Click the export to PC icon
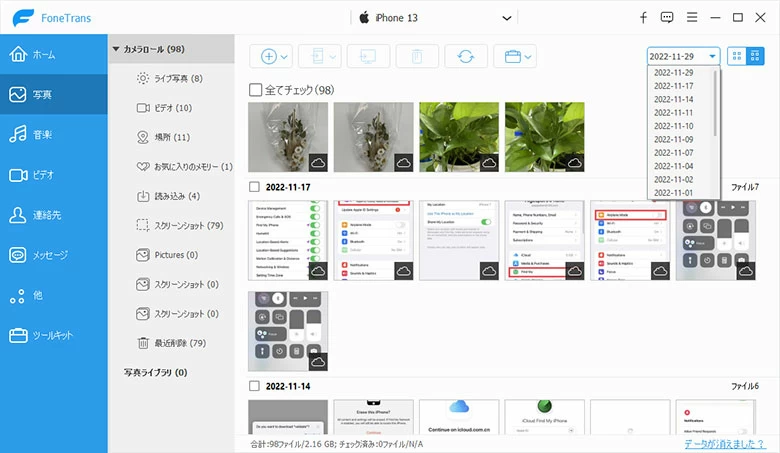The width and height of the screenshot is (780, 453). (x=368, y=56)
